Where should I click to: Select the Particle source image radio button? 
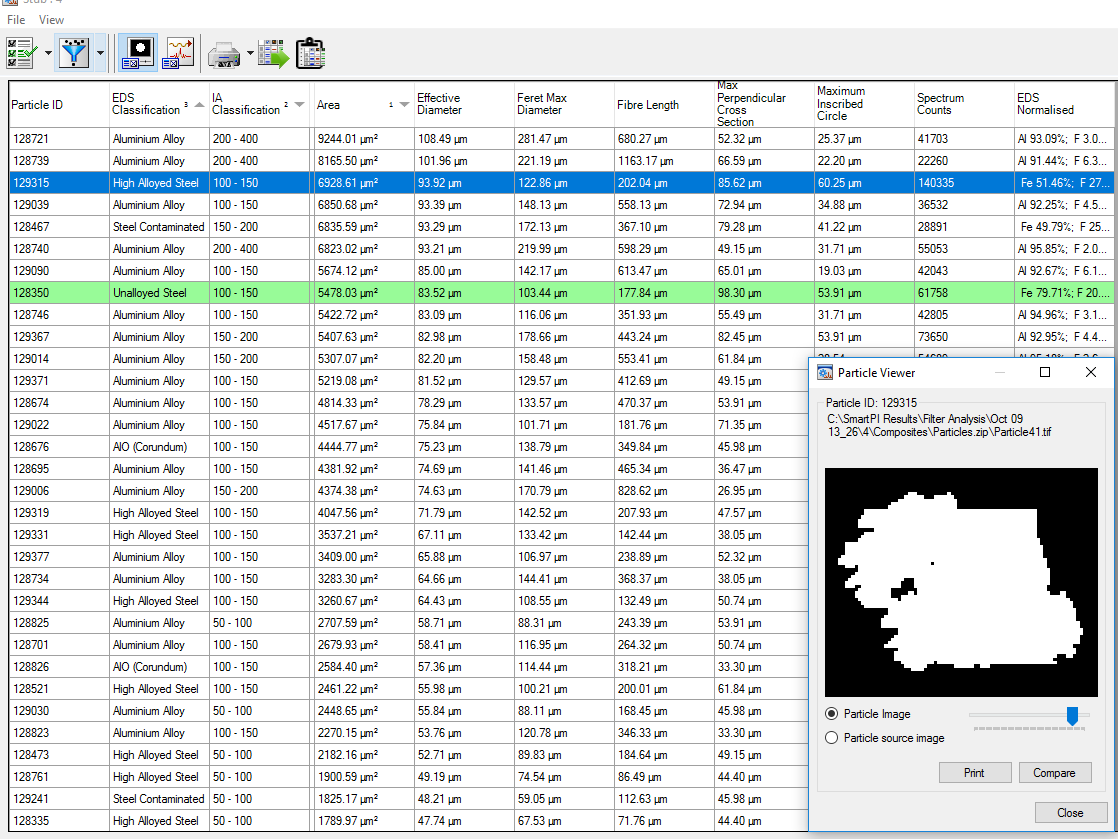tap(831, 738)
